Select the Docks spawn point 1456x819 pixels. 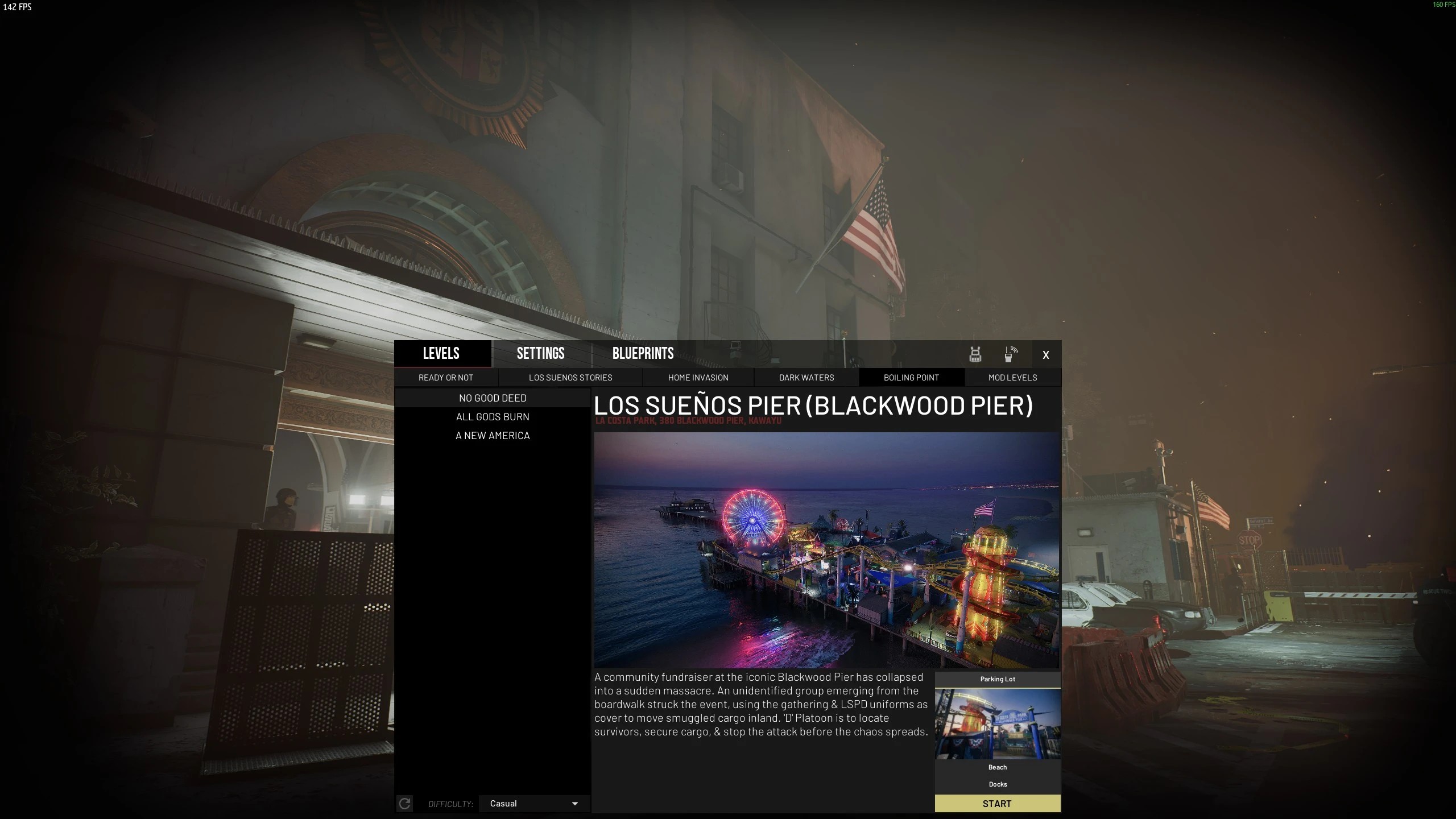pyautogui.click(x=998, y=784)
